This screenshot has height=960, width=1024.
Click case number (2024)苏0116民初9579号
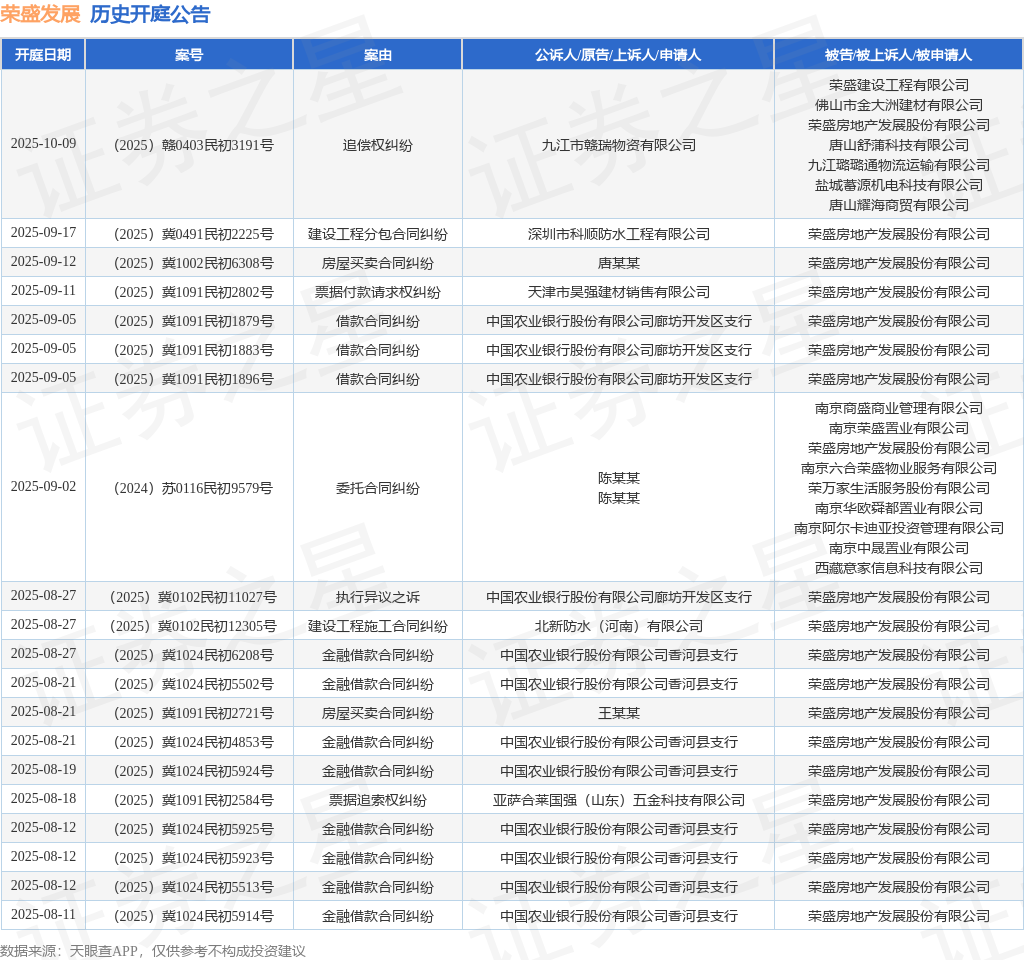click(x=193, y=488)
